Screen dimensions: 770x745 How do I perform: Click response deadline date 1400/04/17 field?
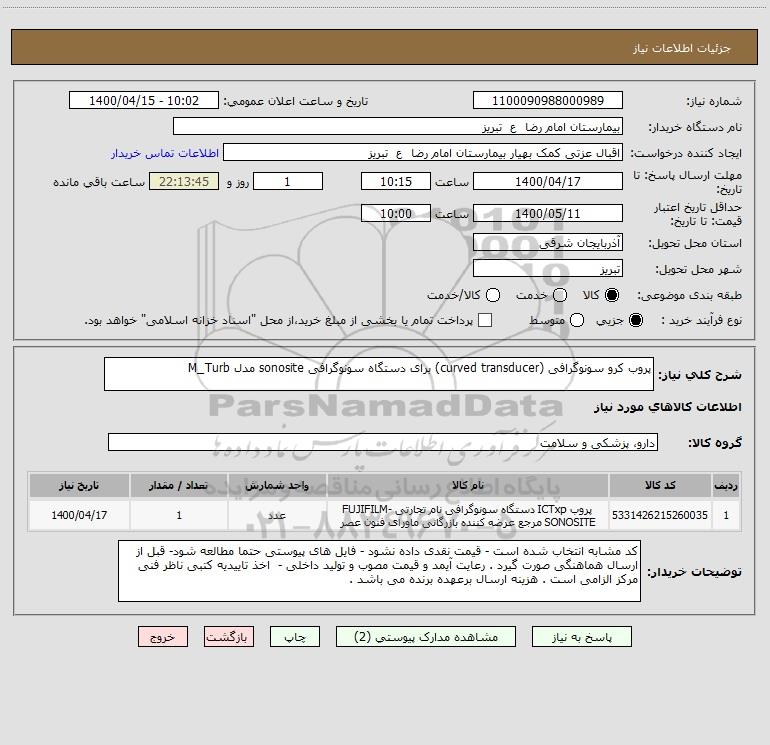548,181
